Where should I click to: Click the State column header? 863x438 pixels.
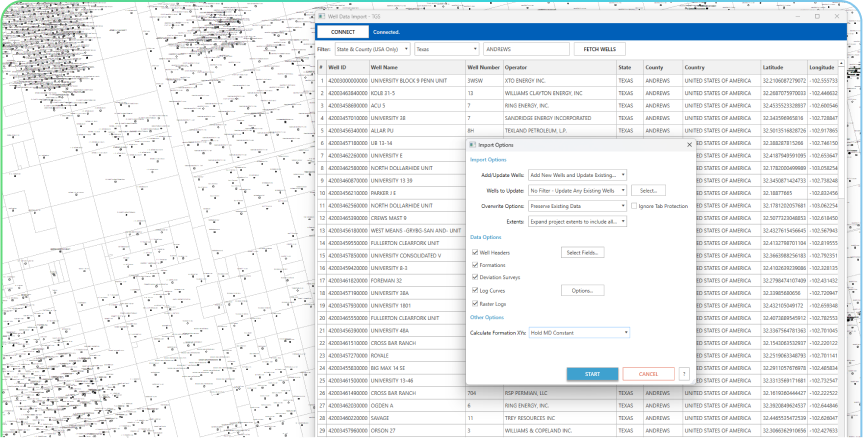(630, 67)
